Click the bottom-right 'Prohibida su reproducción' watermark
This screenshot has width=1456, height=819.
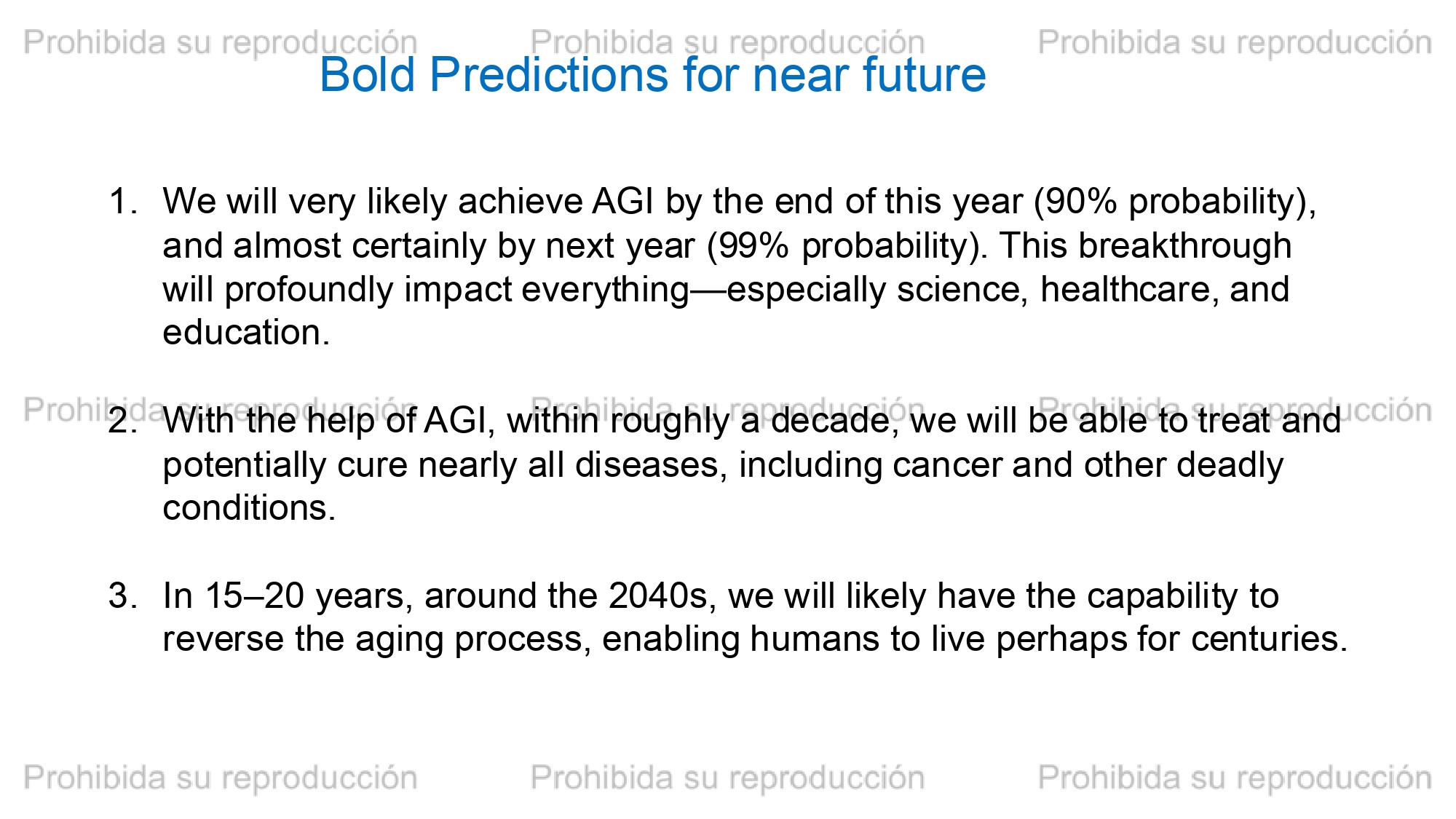1235,778
